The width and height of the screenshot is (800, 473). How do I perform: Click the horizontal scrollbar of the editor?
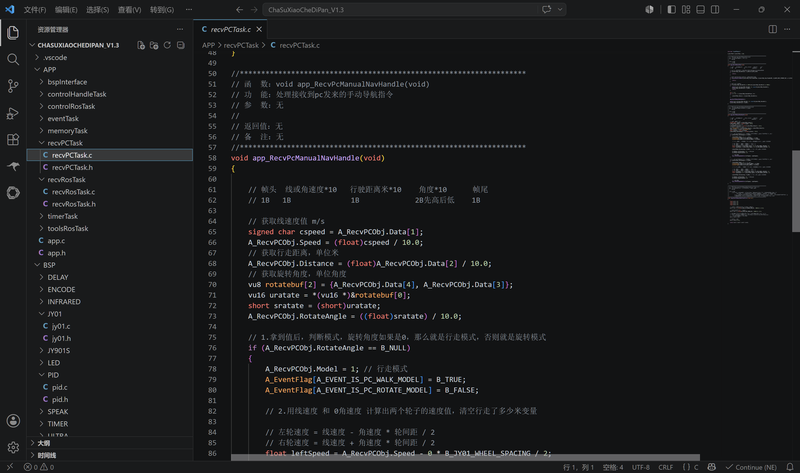pos(465,458)
